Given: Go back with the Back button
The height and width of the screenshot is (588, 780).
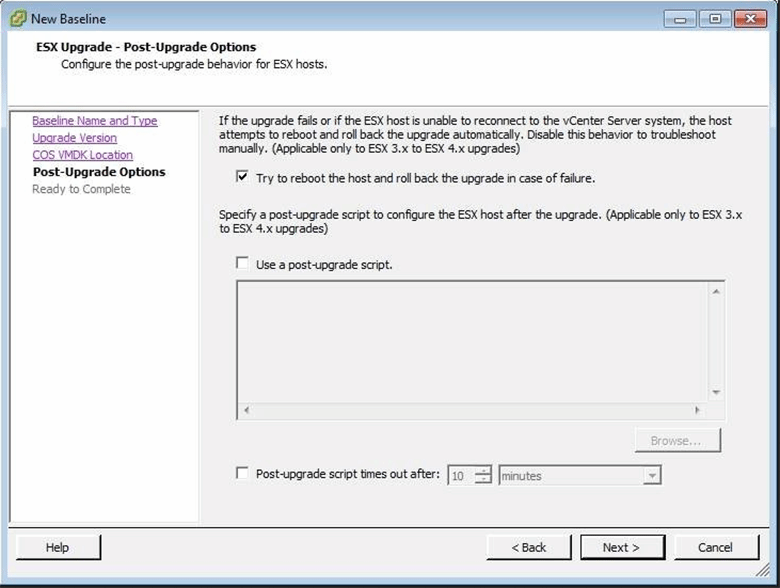Looking at the screenshot, I should pyautogui.click(x=529, y=547).
